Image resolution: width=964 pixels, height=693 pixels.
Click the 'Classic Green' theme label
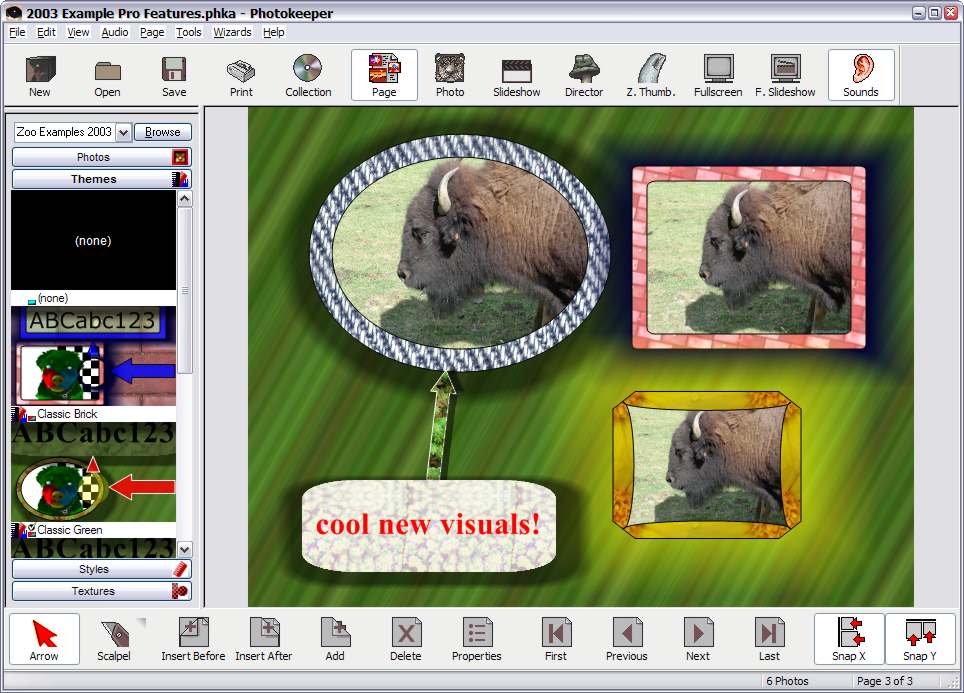69,529
